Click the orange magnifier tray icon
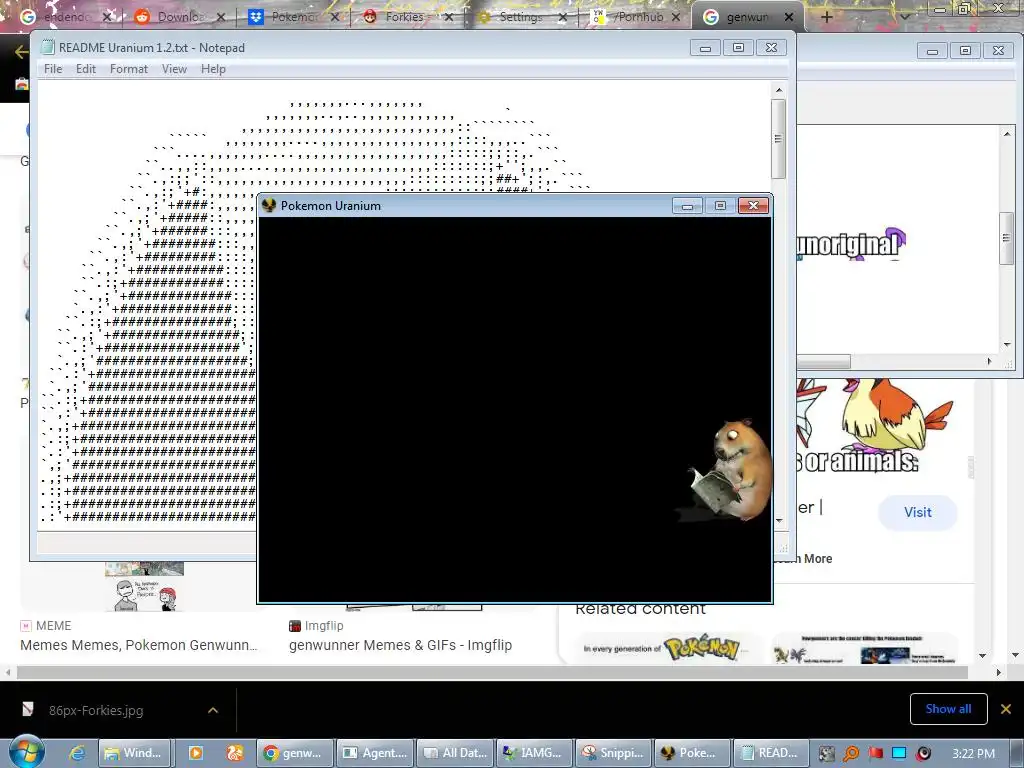Viewport: 1024px width, 768px height. click(851, 754)
